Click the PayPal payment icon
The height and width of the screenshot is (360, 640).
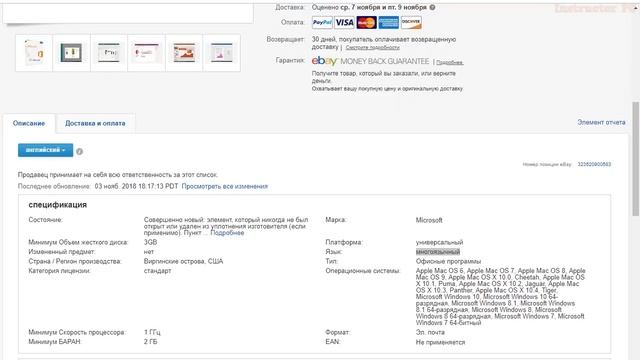coord(322,22)
